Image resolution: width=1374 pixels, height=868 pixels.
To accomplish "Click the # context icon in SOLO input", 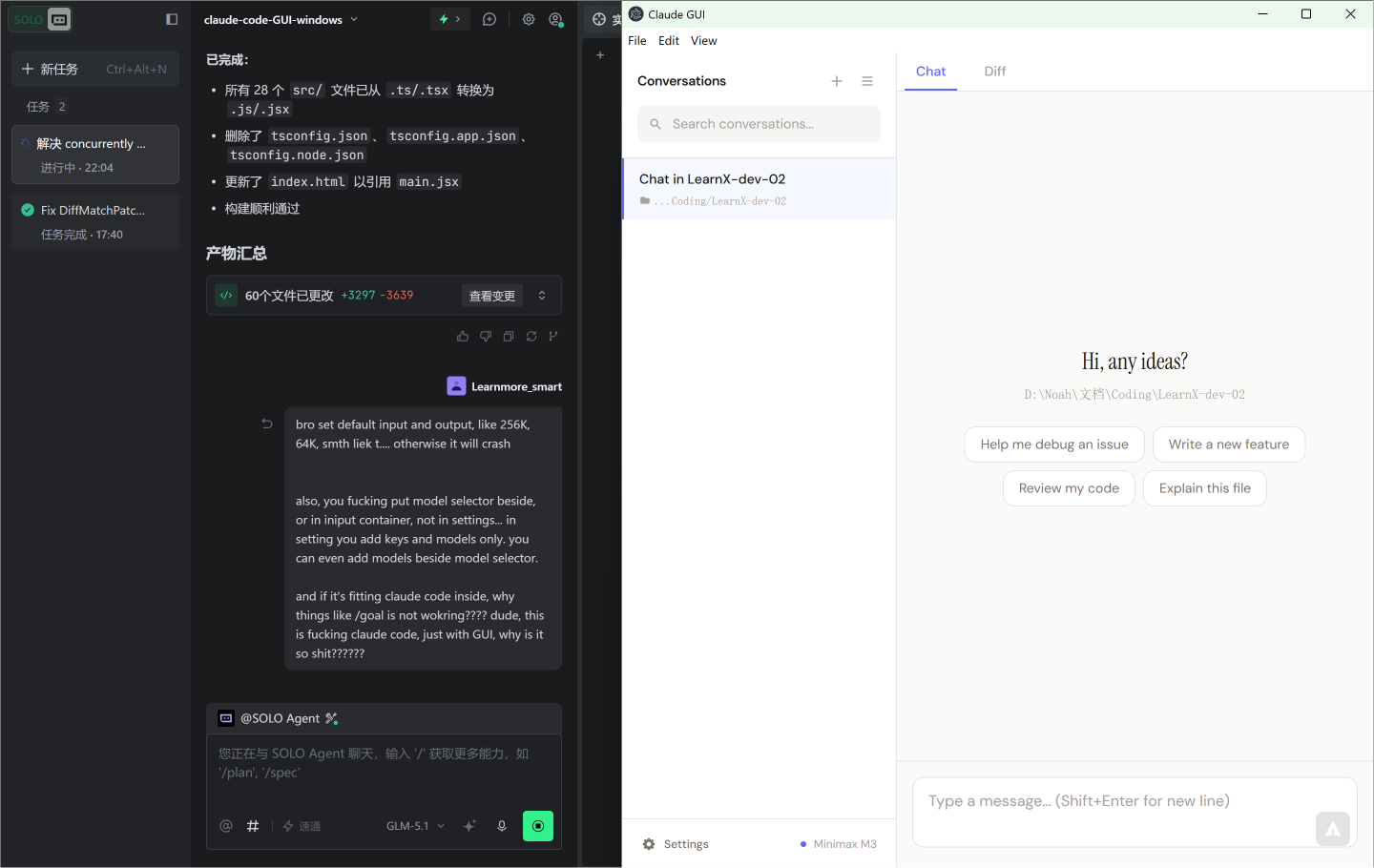I will [x=253, y=826].
